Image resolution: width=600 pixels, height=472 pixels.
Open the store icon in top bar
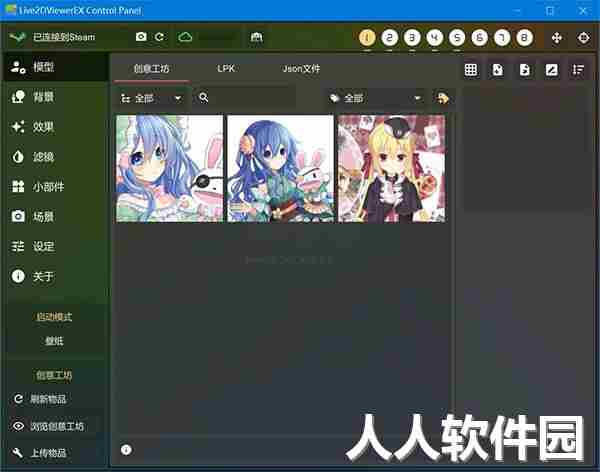point(256,37)
